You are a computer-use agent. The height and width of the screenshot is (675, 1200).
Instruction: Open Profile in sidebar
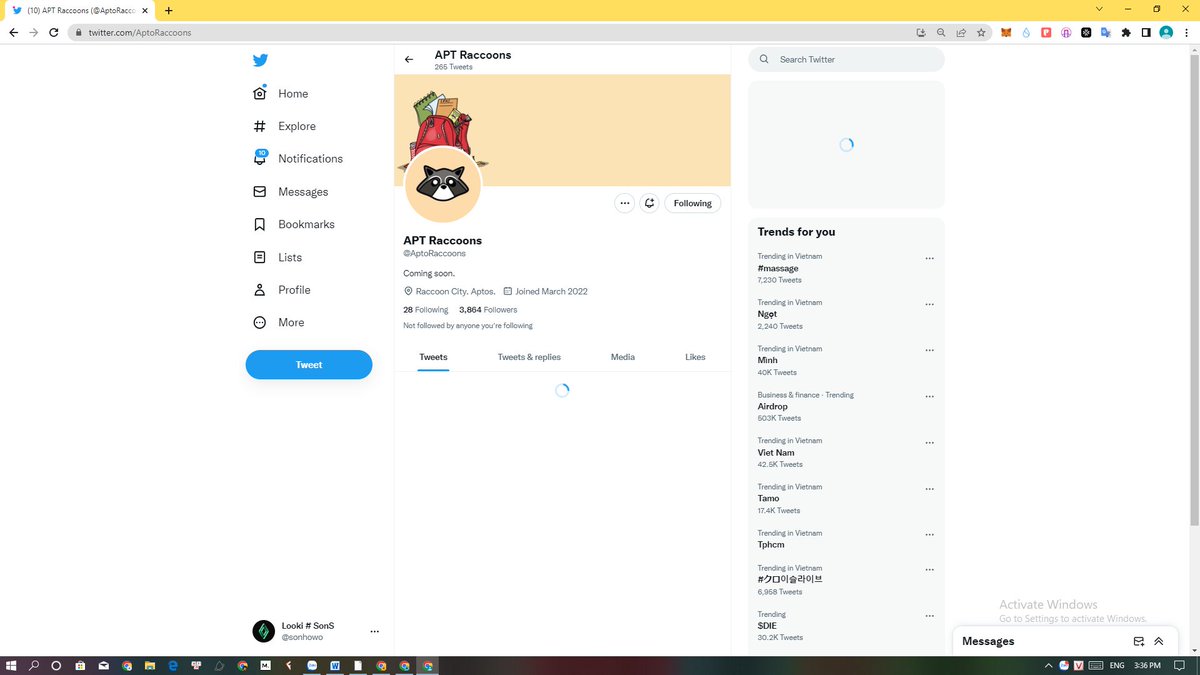pyautogui.click(x=281, y=290)
